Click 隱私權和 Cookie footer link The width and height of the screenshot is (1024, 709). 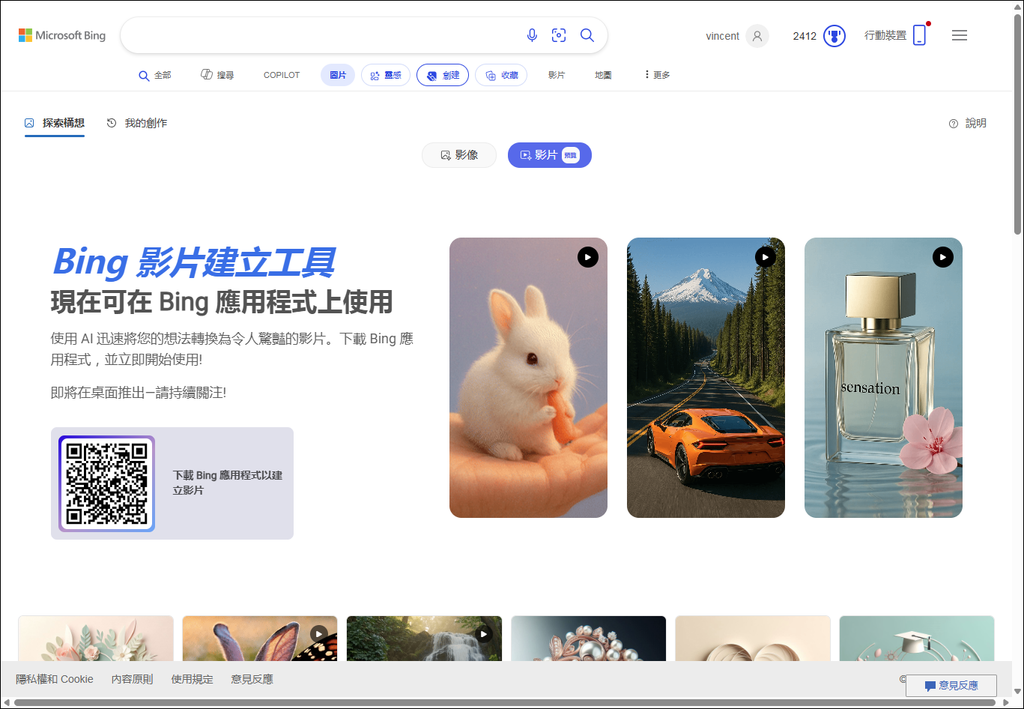(55, 679)
